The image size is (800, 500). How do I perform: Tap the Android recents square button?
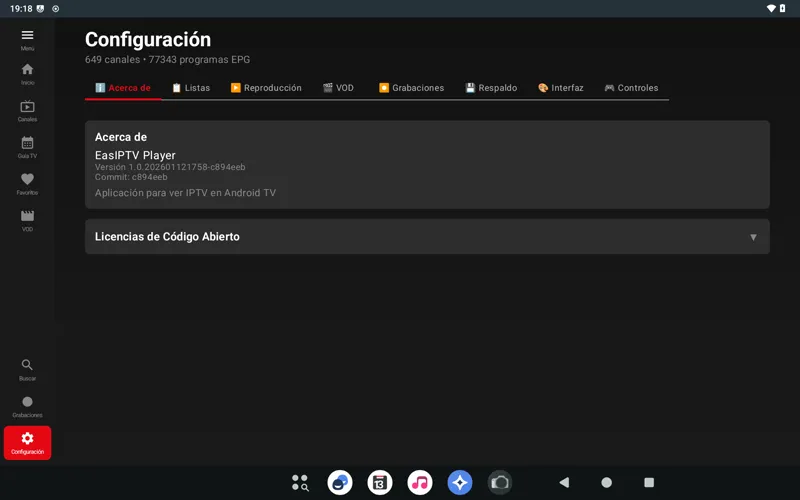click(x=649, y=482)
